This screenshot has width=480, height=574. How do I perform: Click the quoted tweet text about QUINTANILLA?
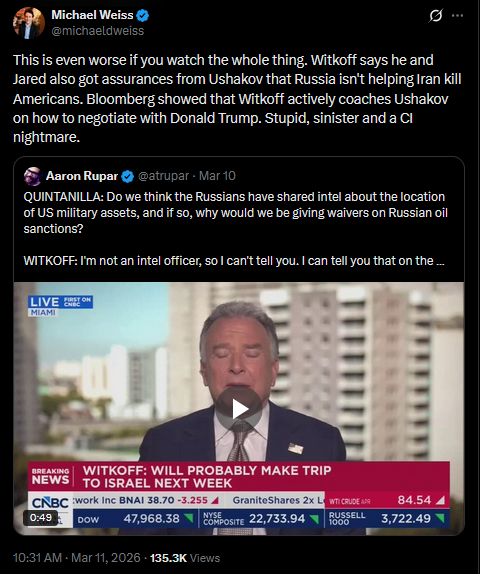pos(235,213)
